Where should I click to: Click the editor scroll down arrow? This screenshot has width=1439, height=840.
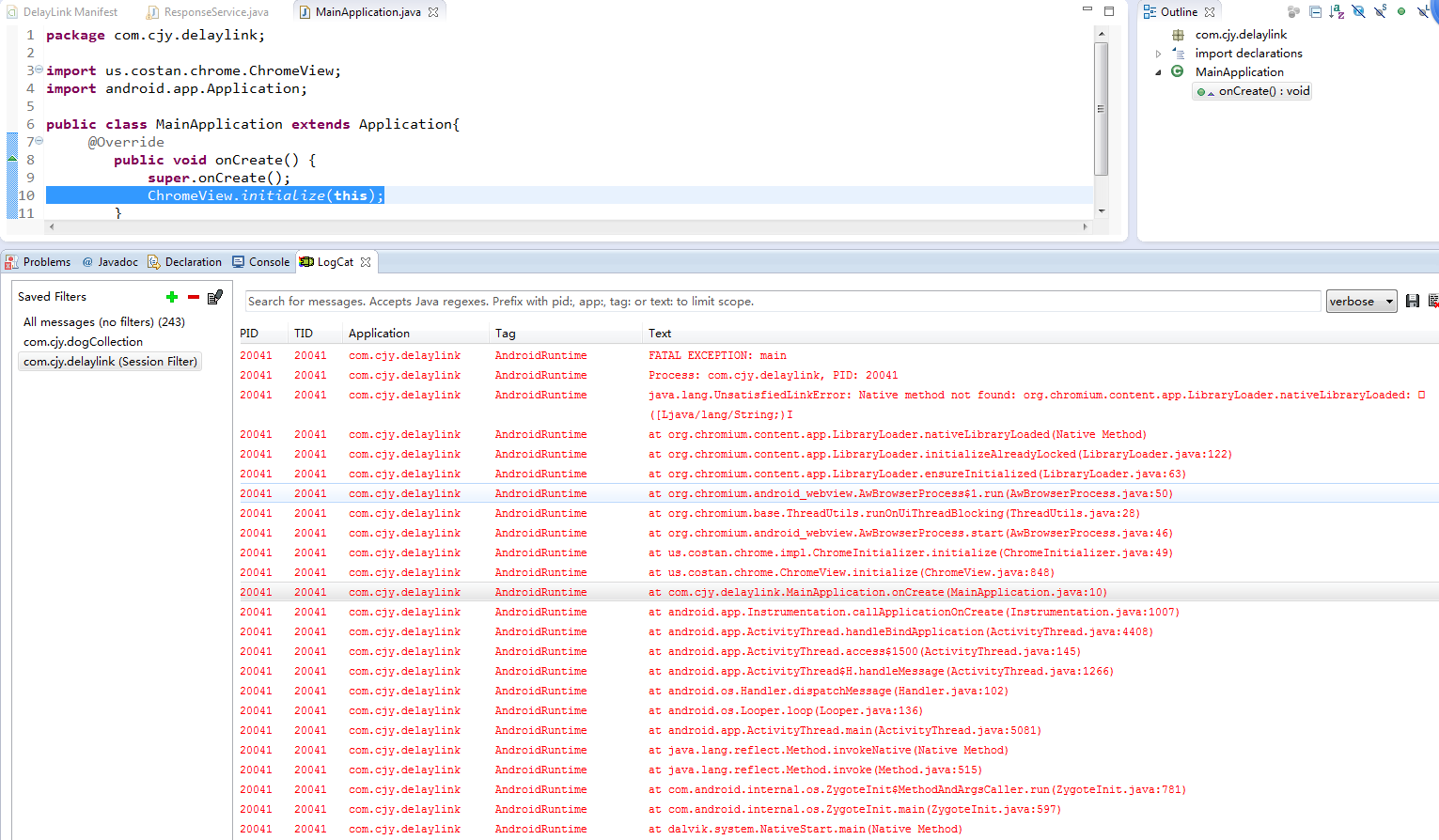coord(1102,211)
